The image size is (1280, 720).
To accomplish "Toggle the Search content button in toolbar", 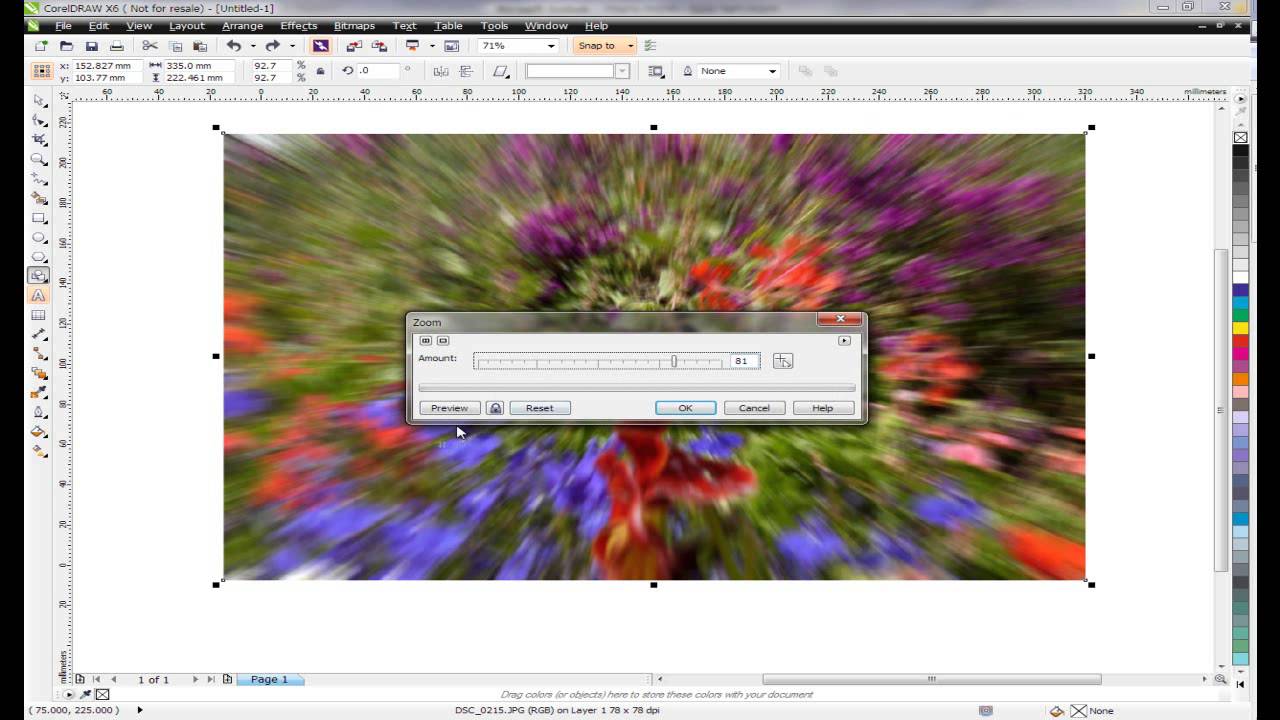I will point(320,46).
